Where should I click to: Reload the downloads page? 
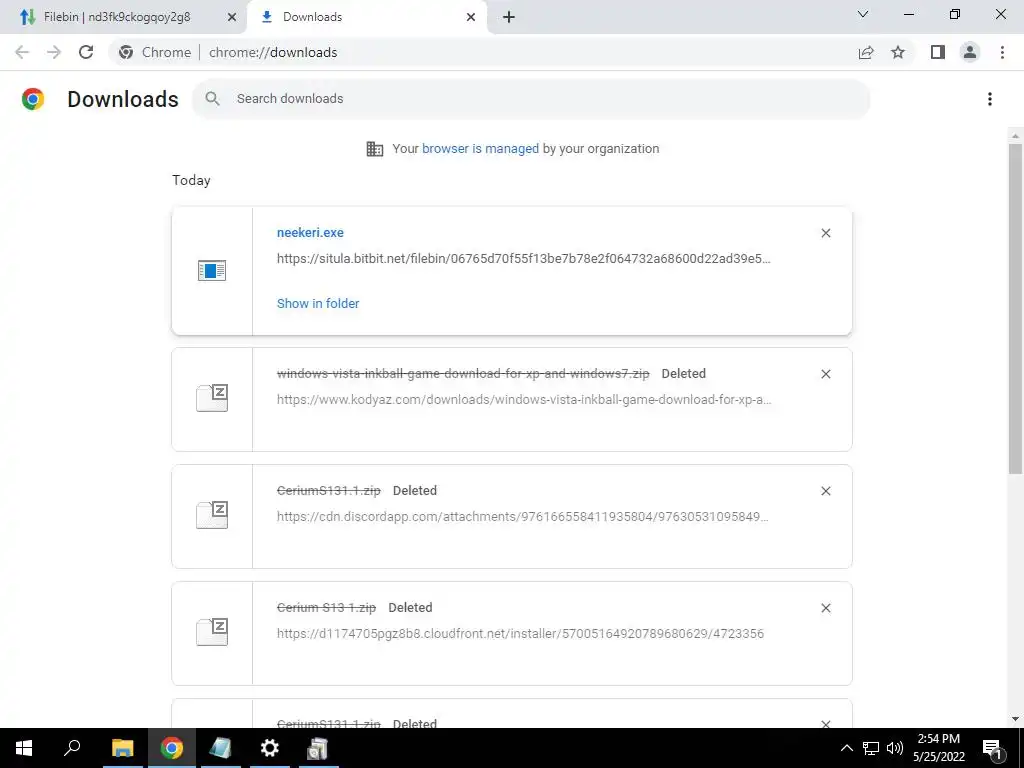pyautogui.click(x=86, y=52)
